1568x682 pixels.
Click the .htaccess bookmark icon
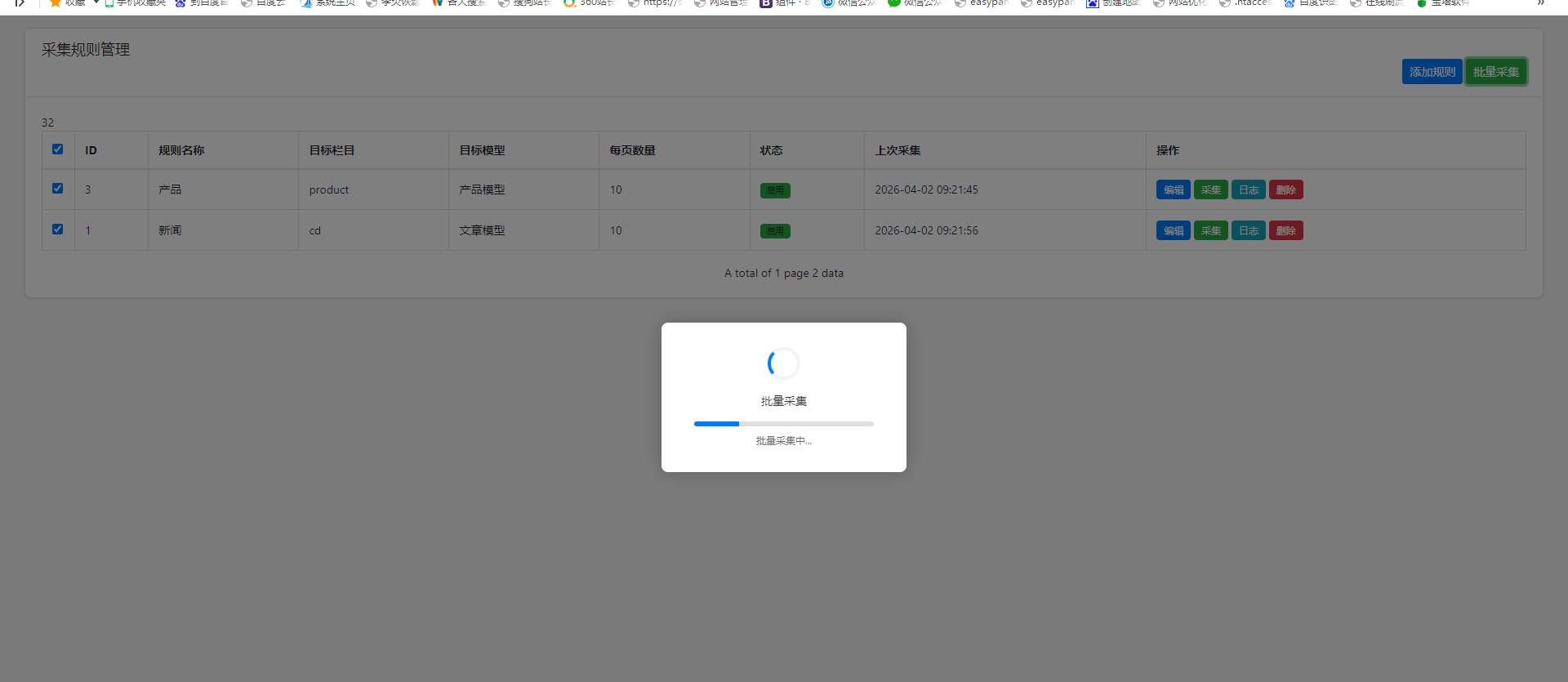click(1225, 3)
